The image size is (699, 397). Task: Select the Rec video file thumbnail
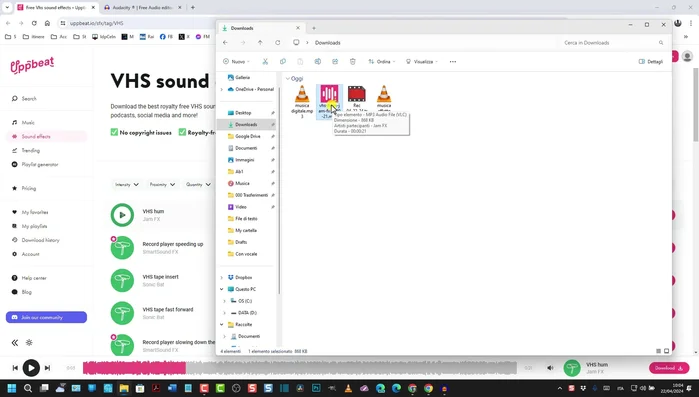357,94
